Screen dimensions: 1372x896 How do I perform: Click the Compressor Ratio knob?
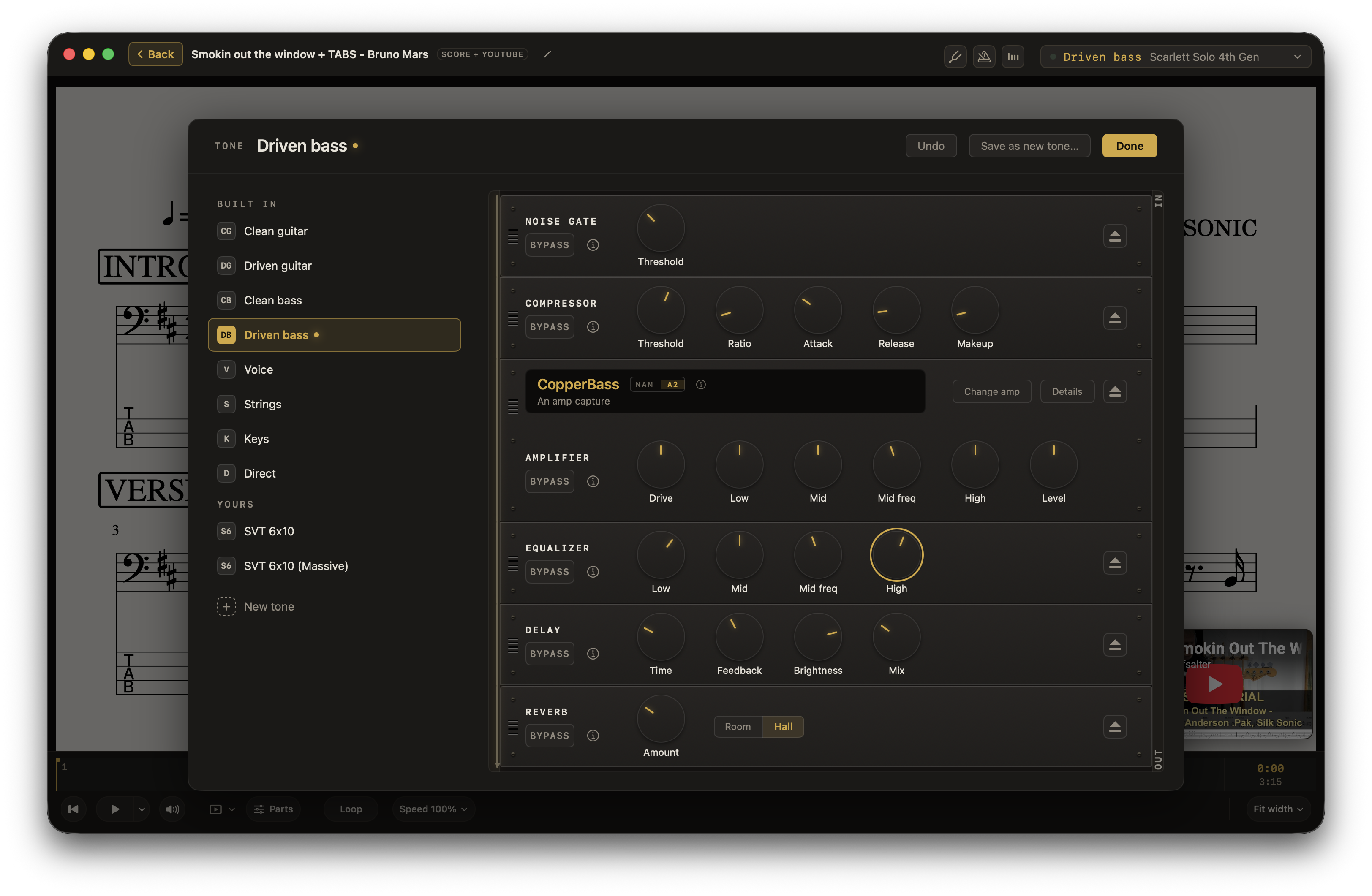739,310
